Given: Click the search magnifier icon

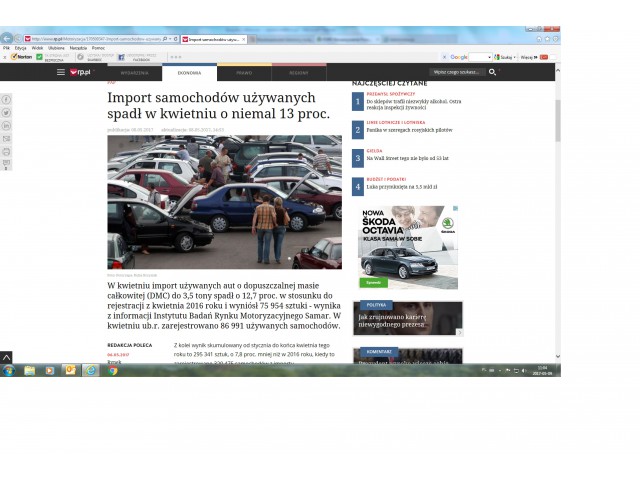Looking at the screenshot, I should (492, 73).
